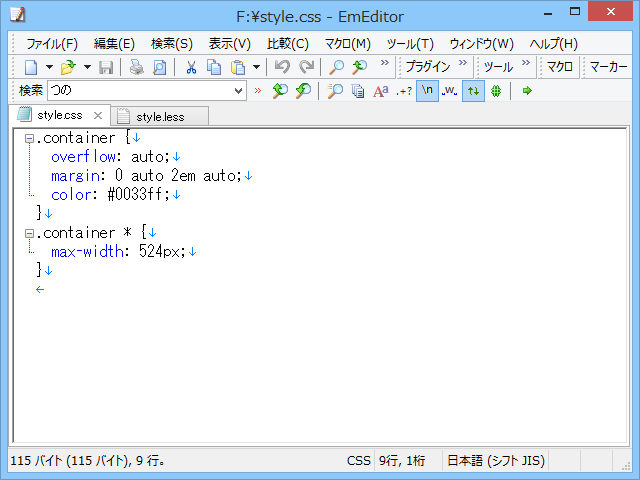The height and width of the screenshot is (480, 640).
Task: Toggle whole word match w option
Action: coord(450,91)
